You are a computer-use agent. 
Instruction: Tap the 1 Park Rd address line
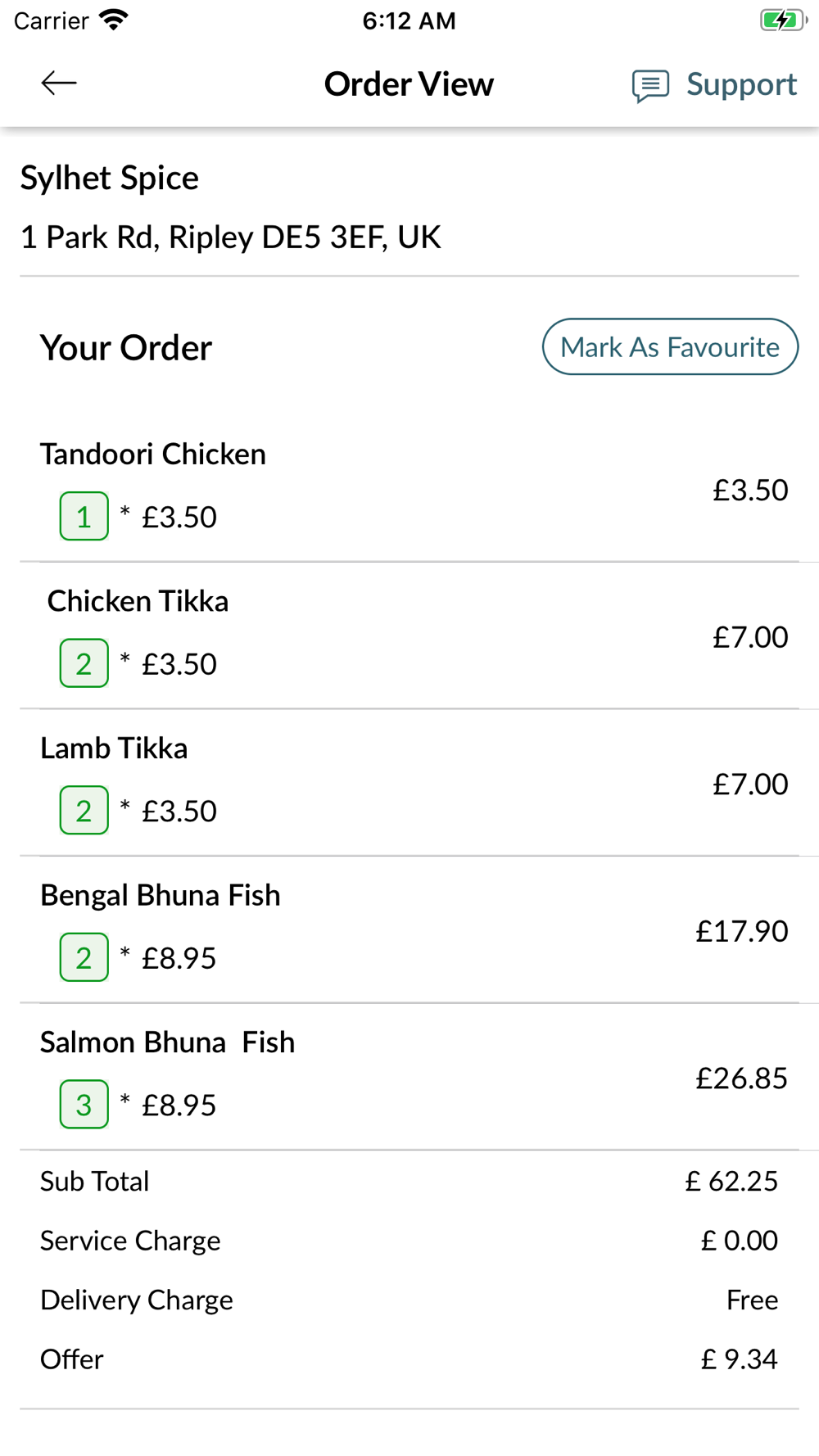pyautogui.click(x=231, y=237)
